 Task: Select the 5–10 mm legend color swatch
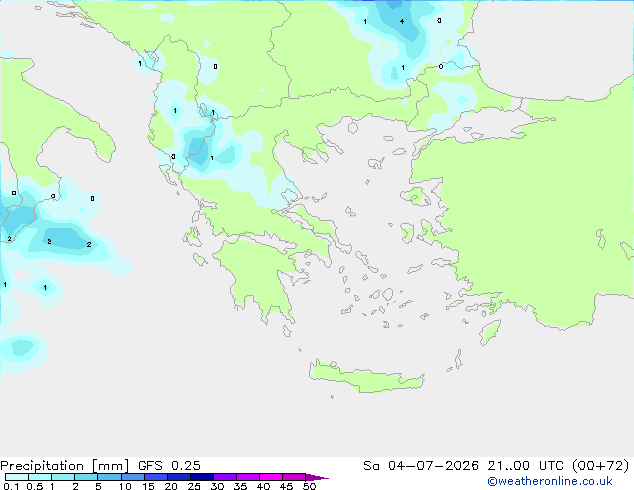[109, 477]
